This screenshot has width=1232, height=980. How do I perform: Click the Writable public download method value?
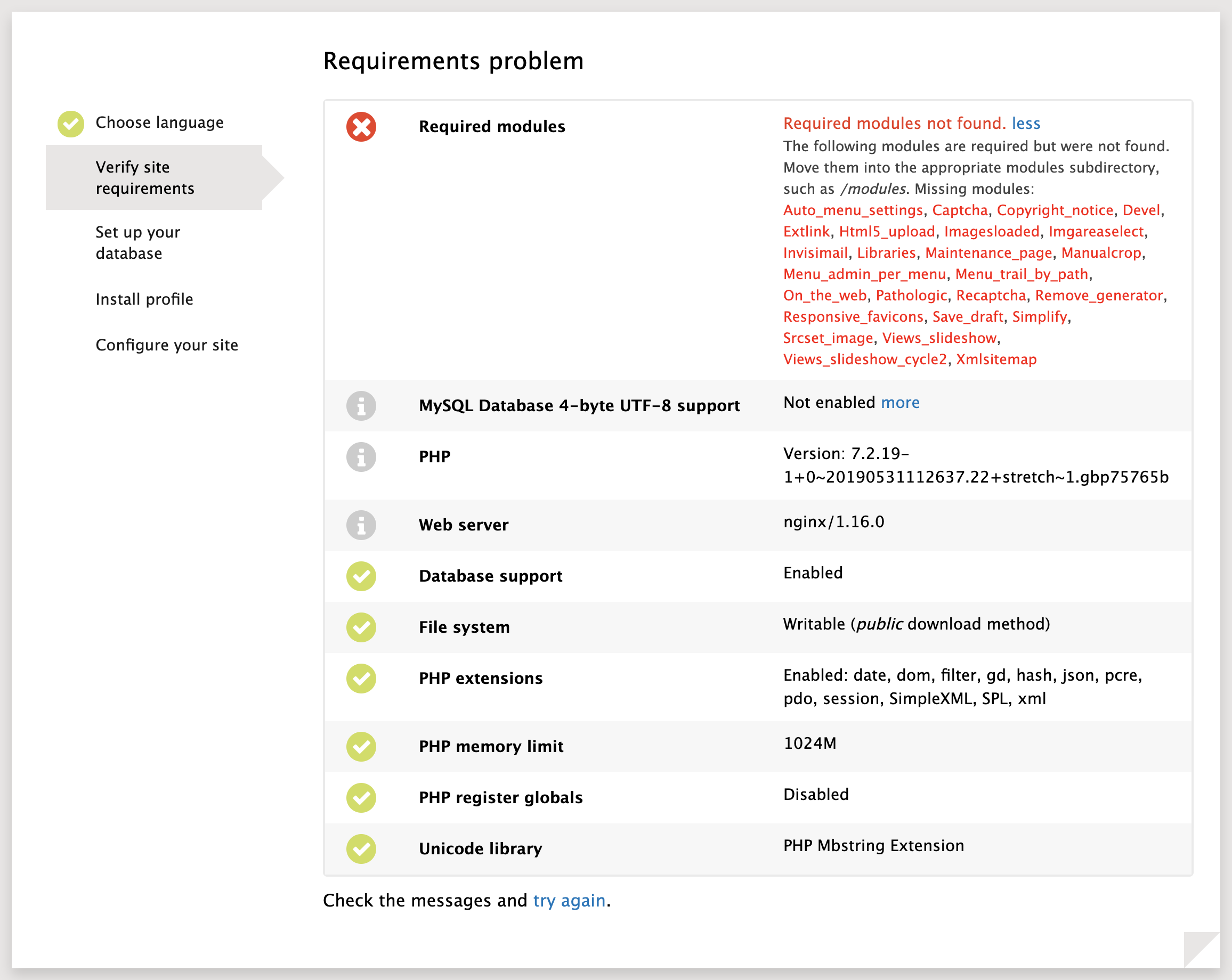coord(917,624)
